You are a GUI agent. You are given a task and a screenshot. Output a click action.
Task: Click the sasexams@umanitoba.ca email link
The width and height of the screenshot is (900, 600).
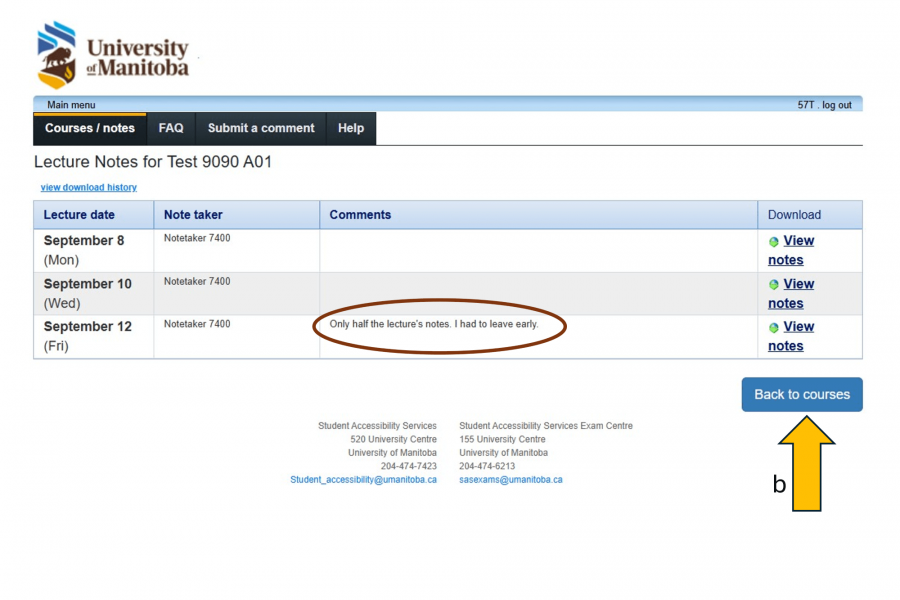(x=510, y=480)
